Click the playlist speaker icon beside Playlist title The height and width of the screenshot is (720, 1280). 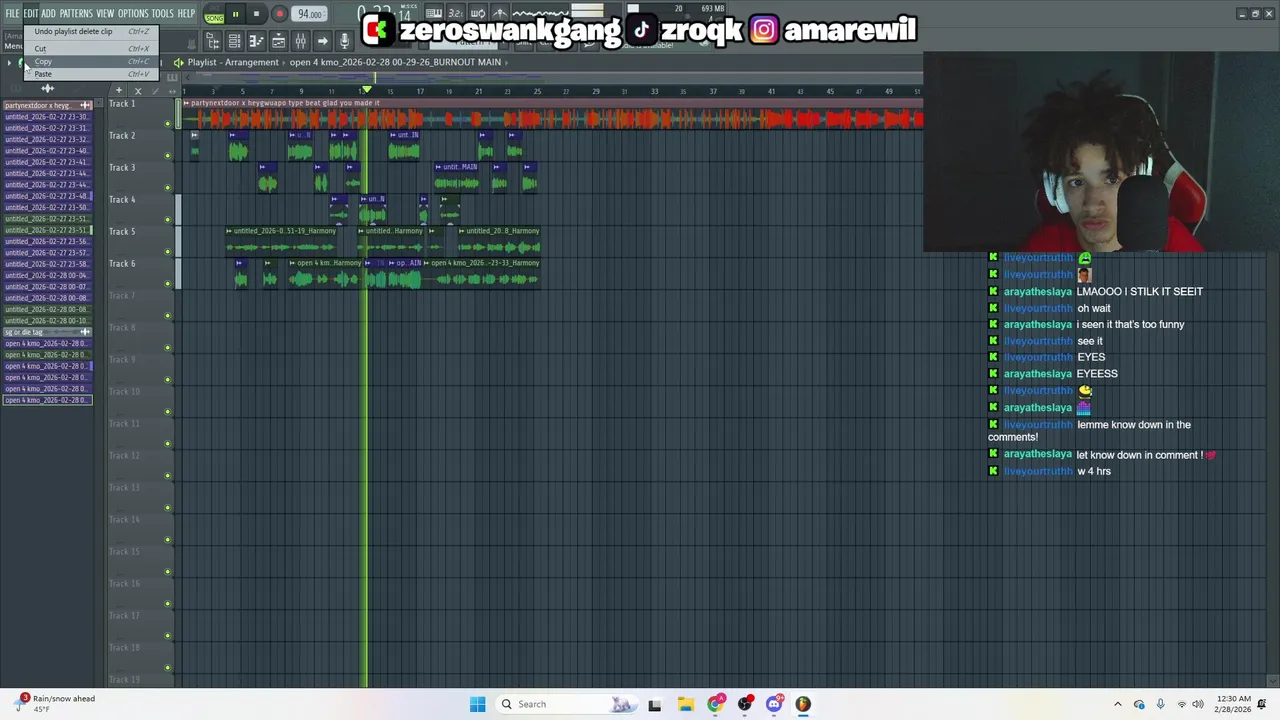point(178,62)
